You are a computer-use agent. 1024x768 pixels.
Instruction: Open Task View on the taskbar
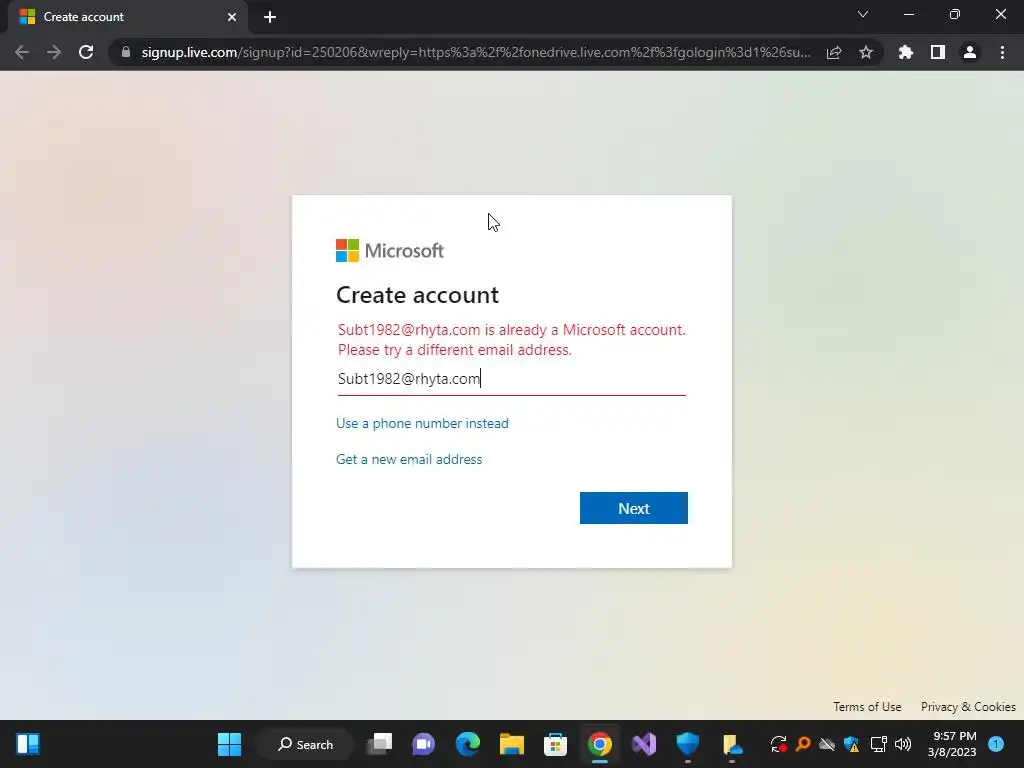pos(379,744)
